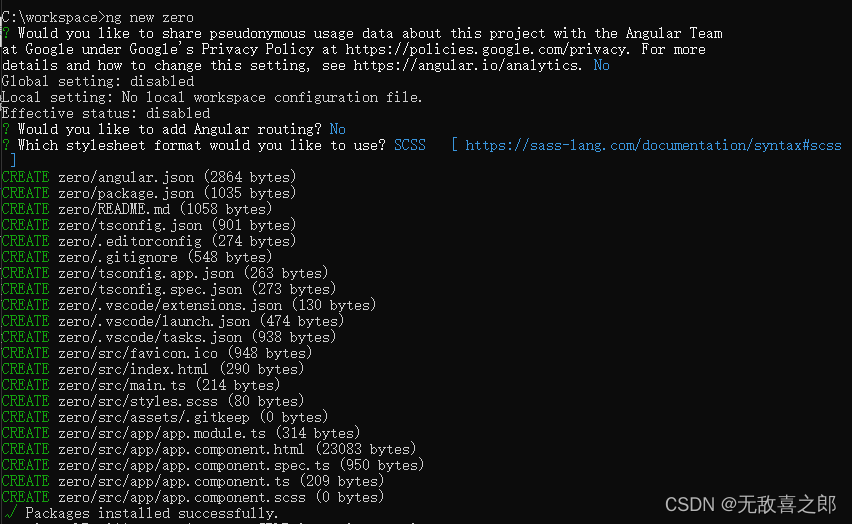Click the zero/package.json file line

[x=149, y=193]
